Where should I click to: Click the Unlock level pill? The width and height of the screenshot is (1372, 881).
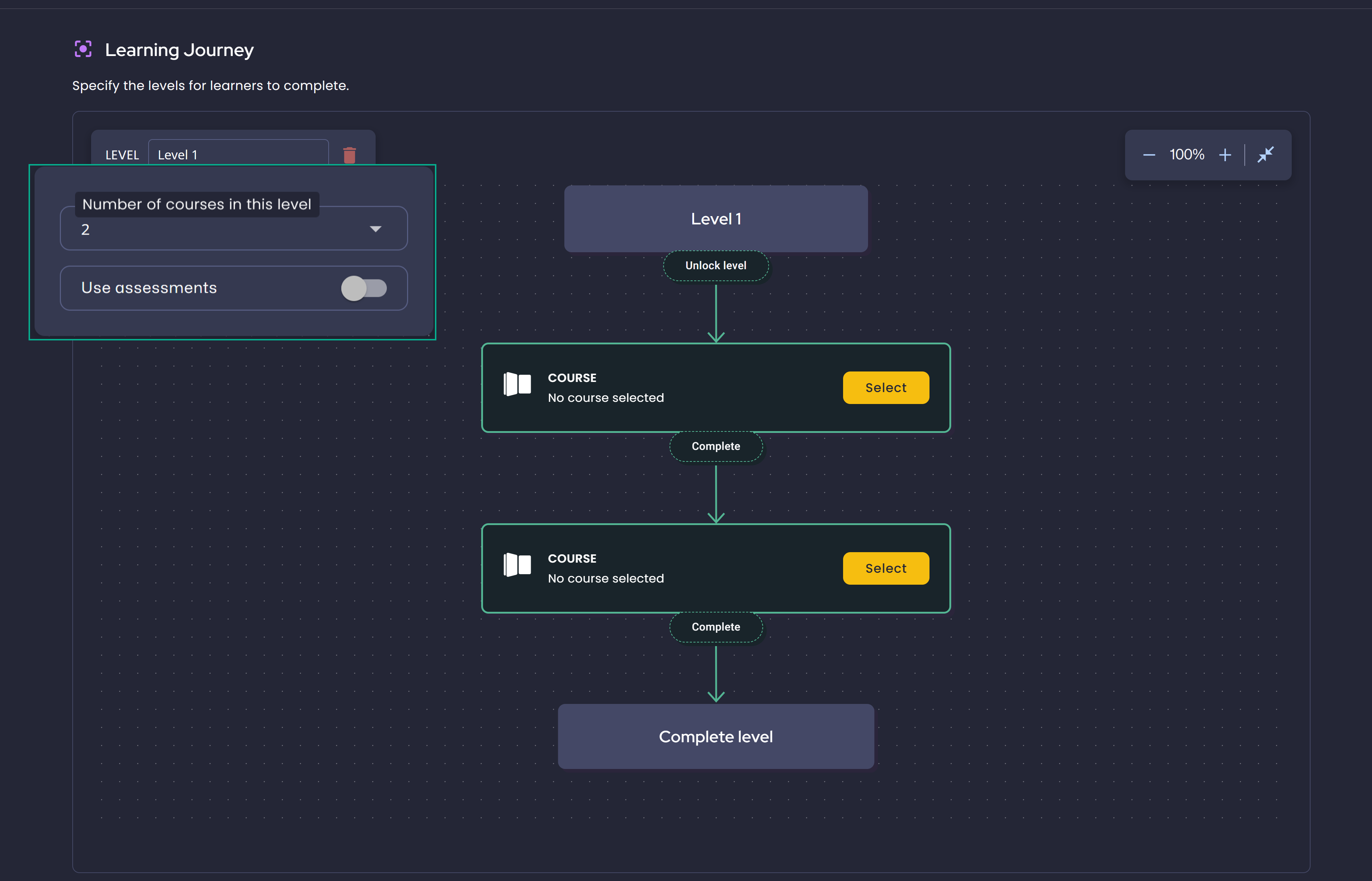coord(715,265)
